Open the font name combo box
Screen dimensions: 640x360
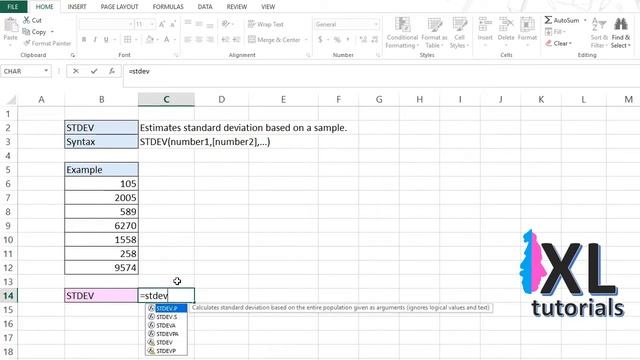coord(106,24)
